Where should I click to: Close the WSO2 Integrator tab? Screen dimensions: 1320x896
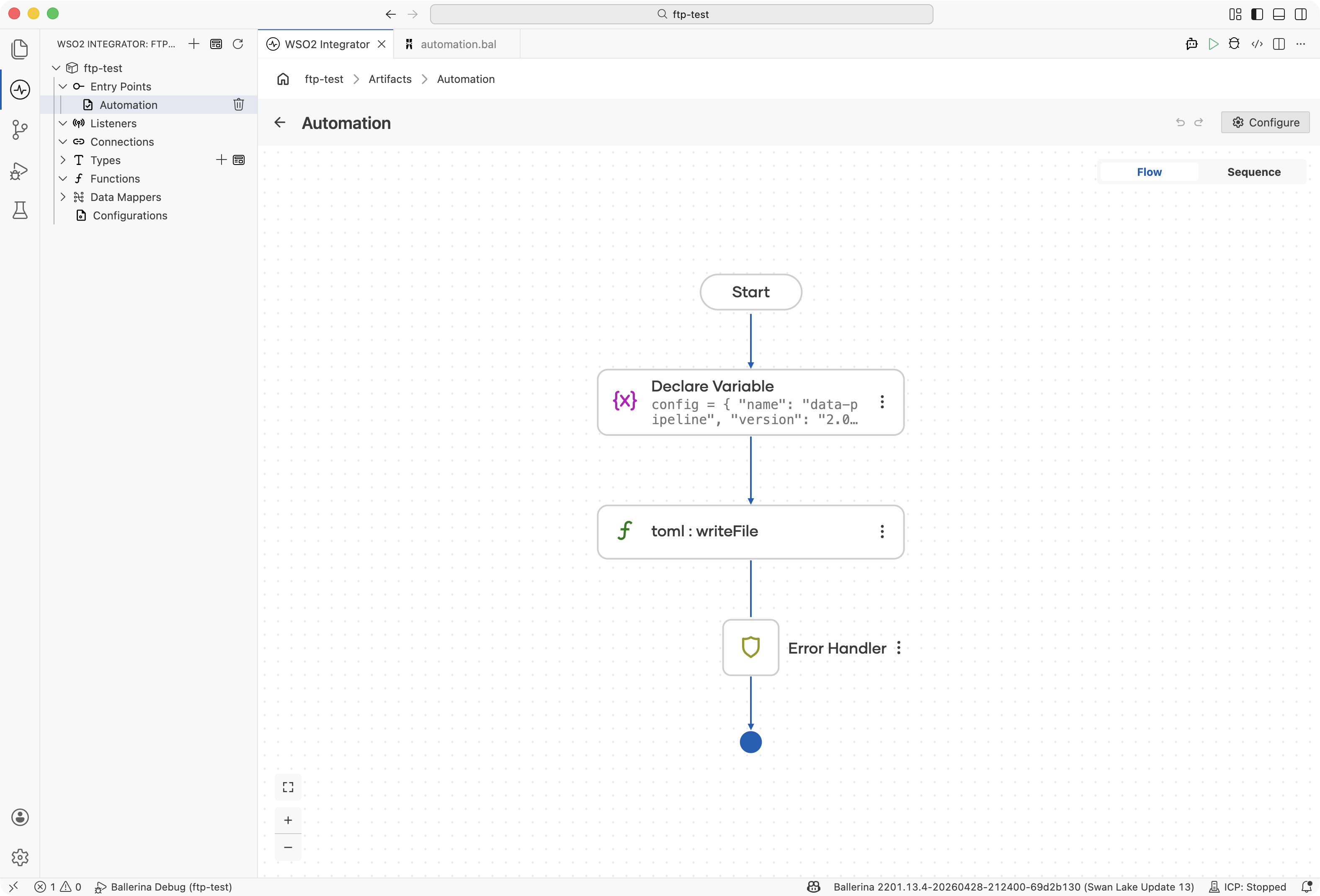click(x=382, y=44)
